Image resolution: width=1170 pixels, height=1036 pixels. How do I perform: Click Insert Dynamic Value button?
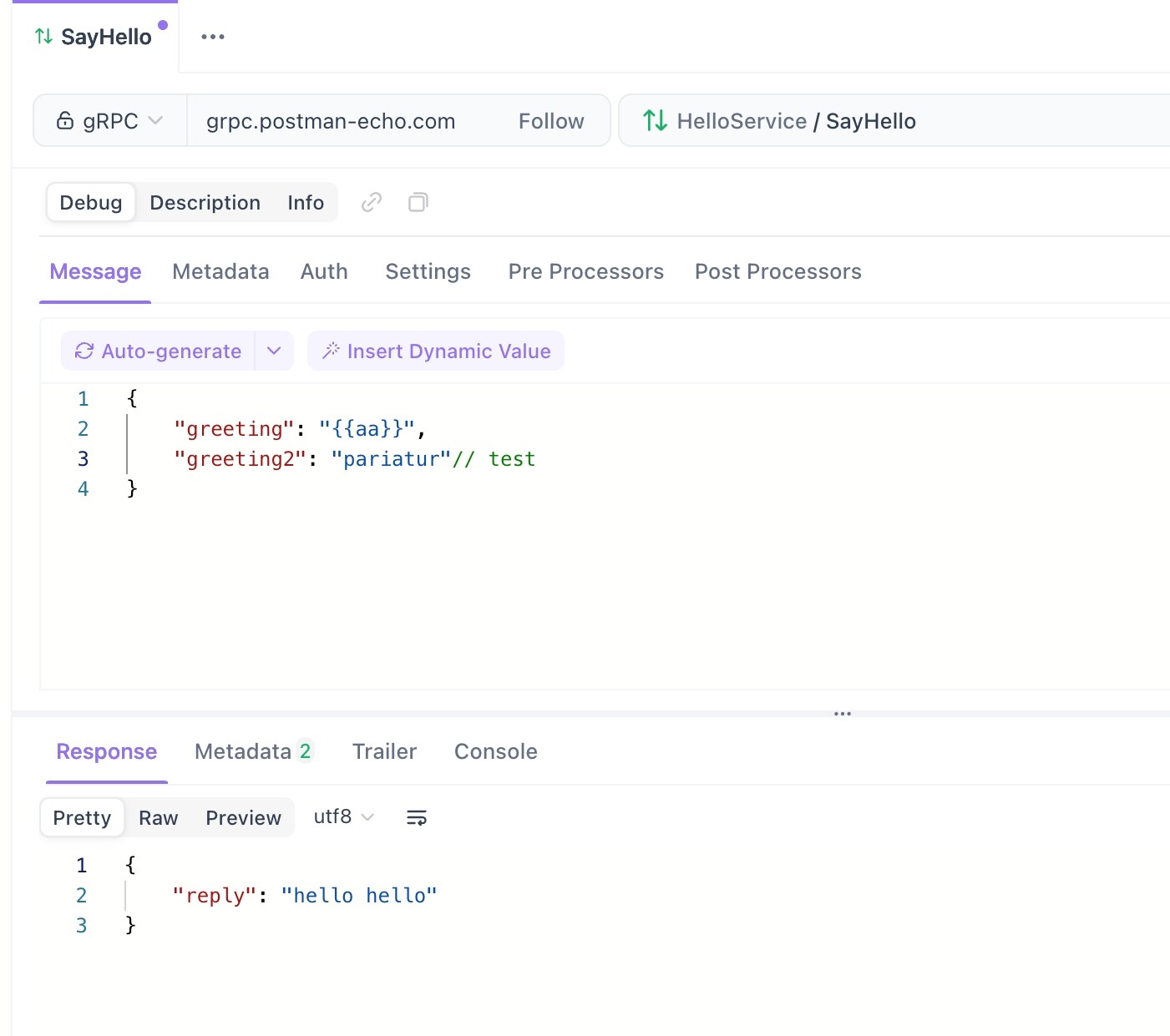pos(436,351)
